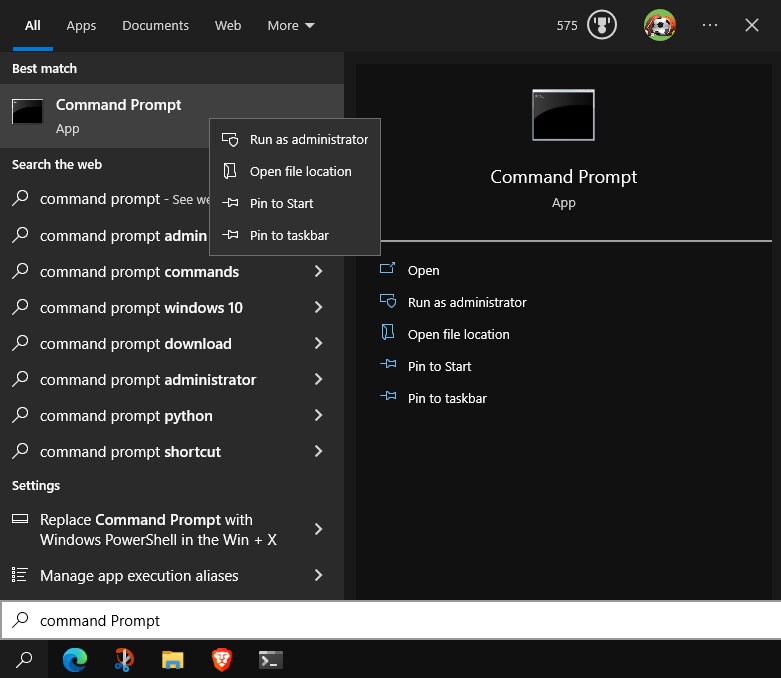Switch to the Web search tab

228,25
